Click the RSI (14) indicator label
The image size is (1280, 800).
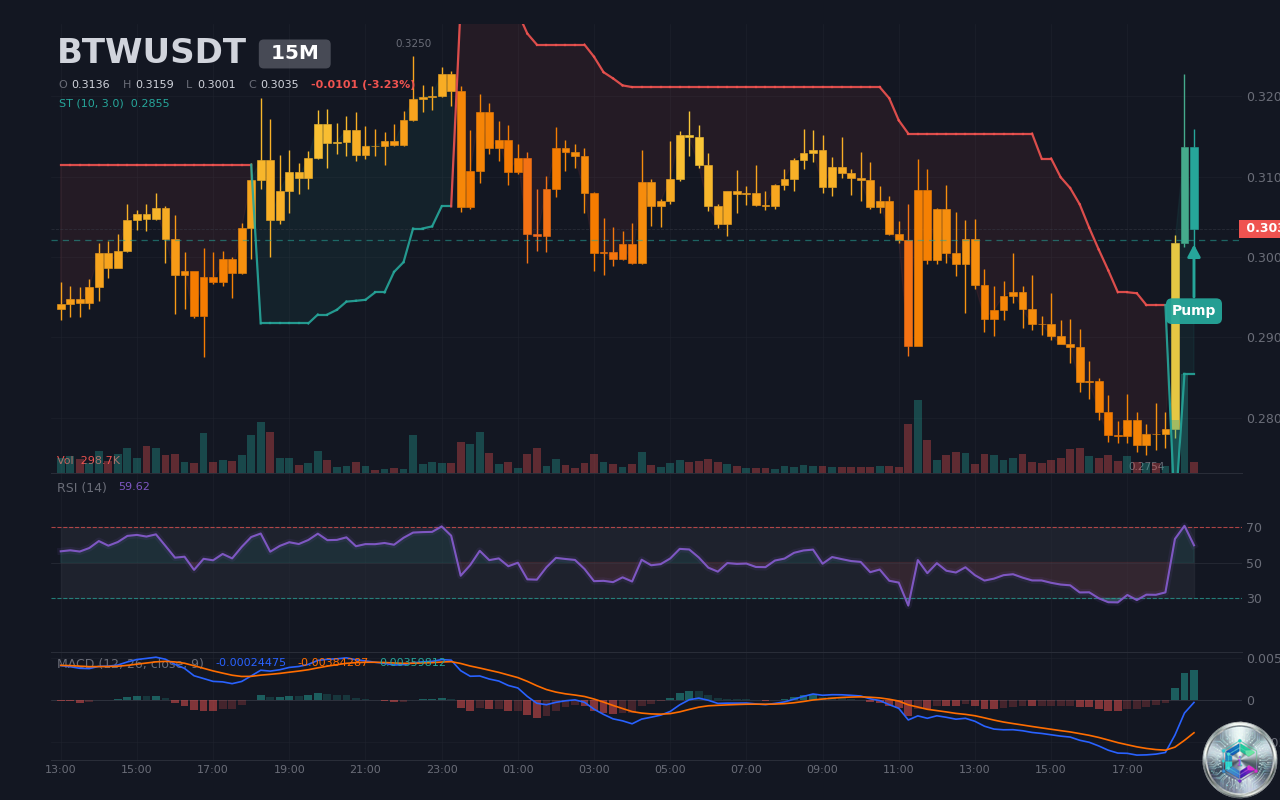82,488
